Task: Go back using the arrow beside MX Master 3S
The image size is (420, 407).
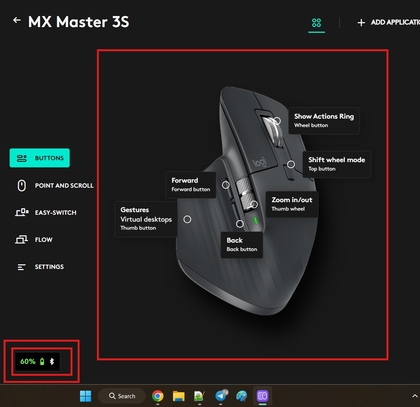Action: click(17, 21)
